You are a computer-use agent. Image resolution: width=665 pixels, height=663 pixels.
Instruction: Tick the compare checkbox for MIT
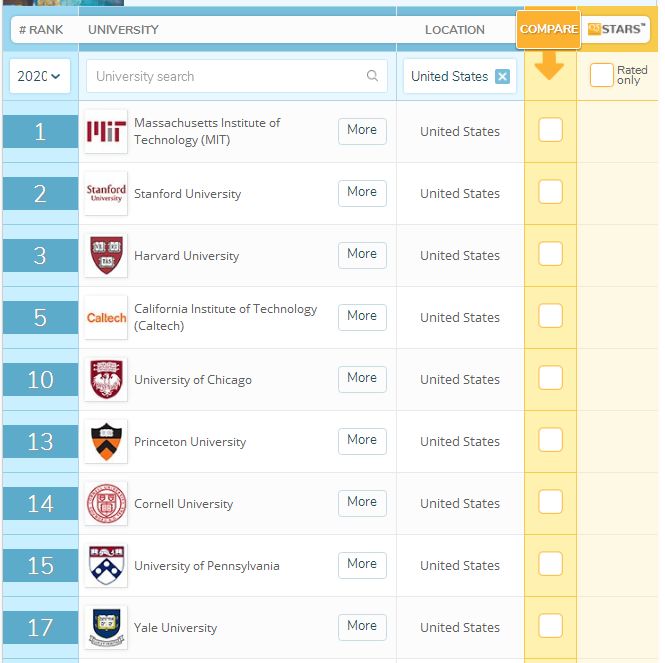point(550,130)
